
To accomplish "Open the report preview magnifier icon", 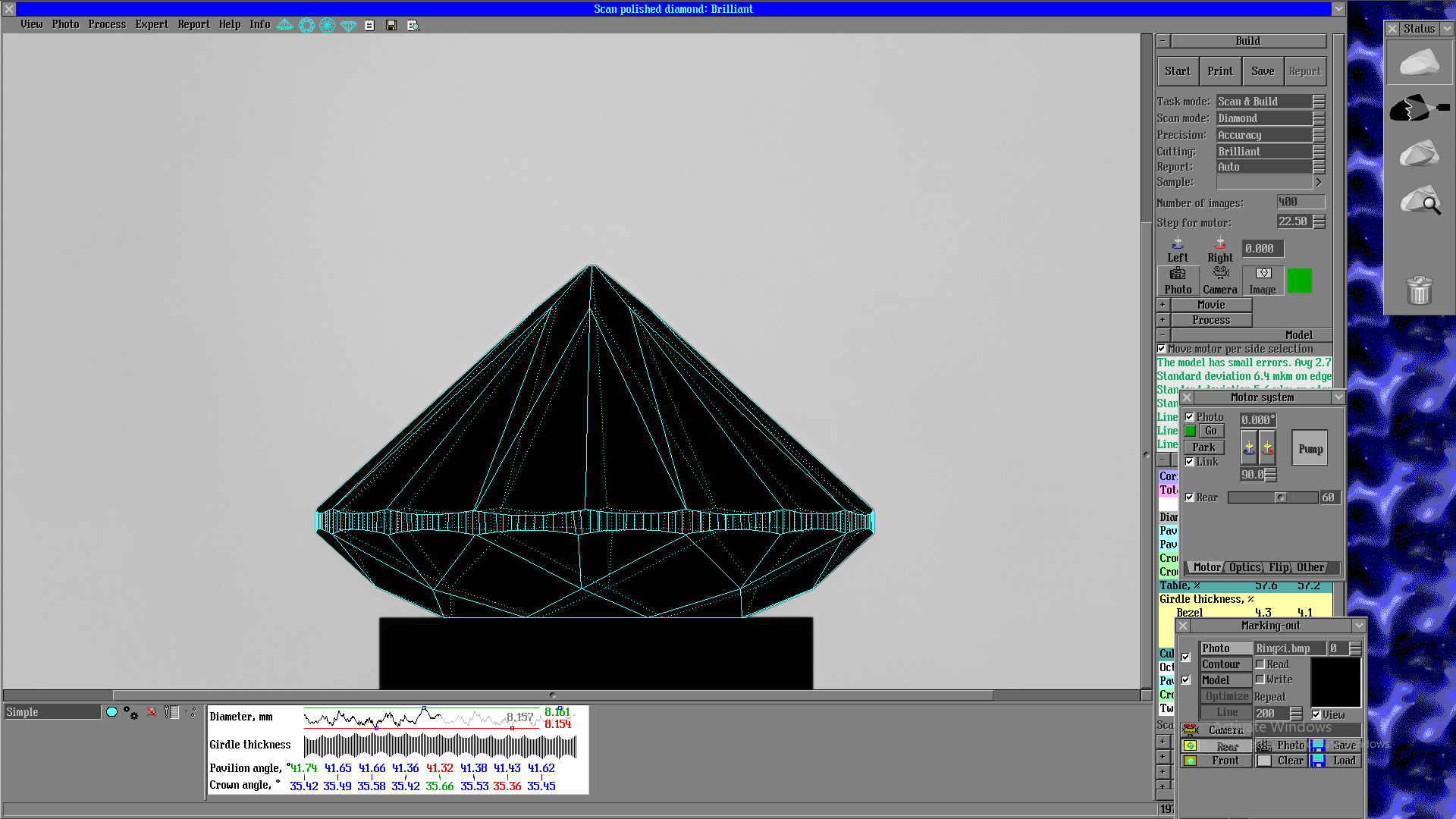I will pos(413,25).
